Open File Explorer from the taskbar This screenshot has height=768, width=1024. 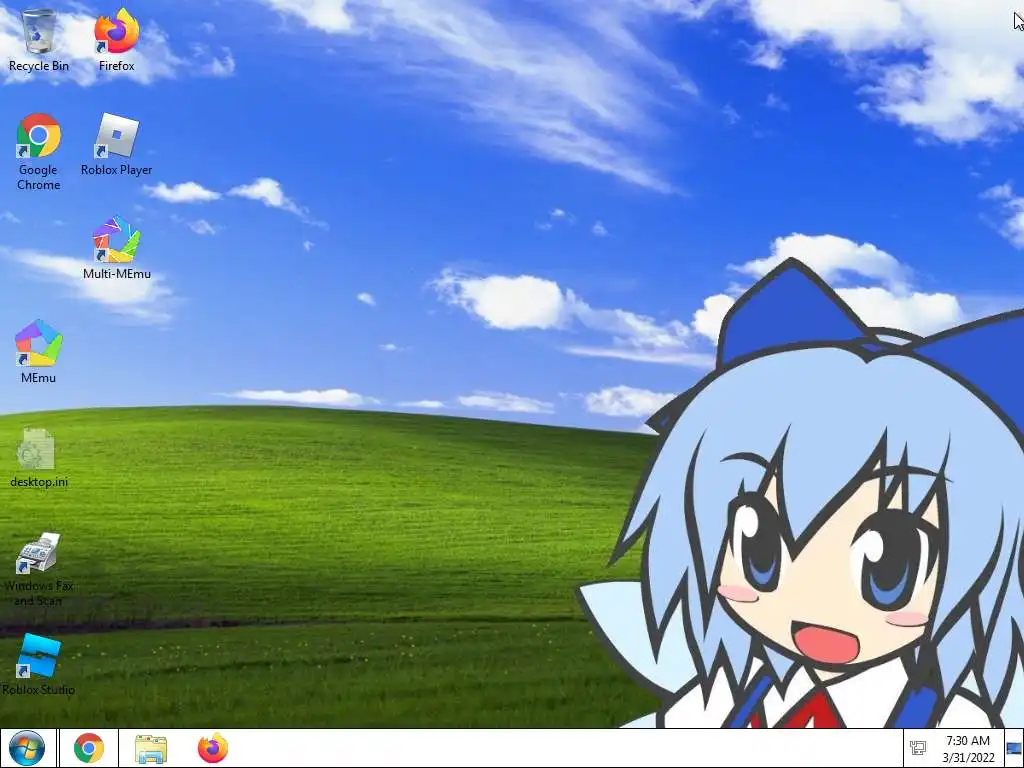(151, 748)
